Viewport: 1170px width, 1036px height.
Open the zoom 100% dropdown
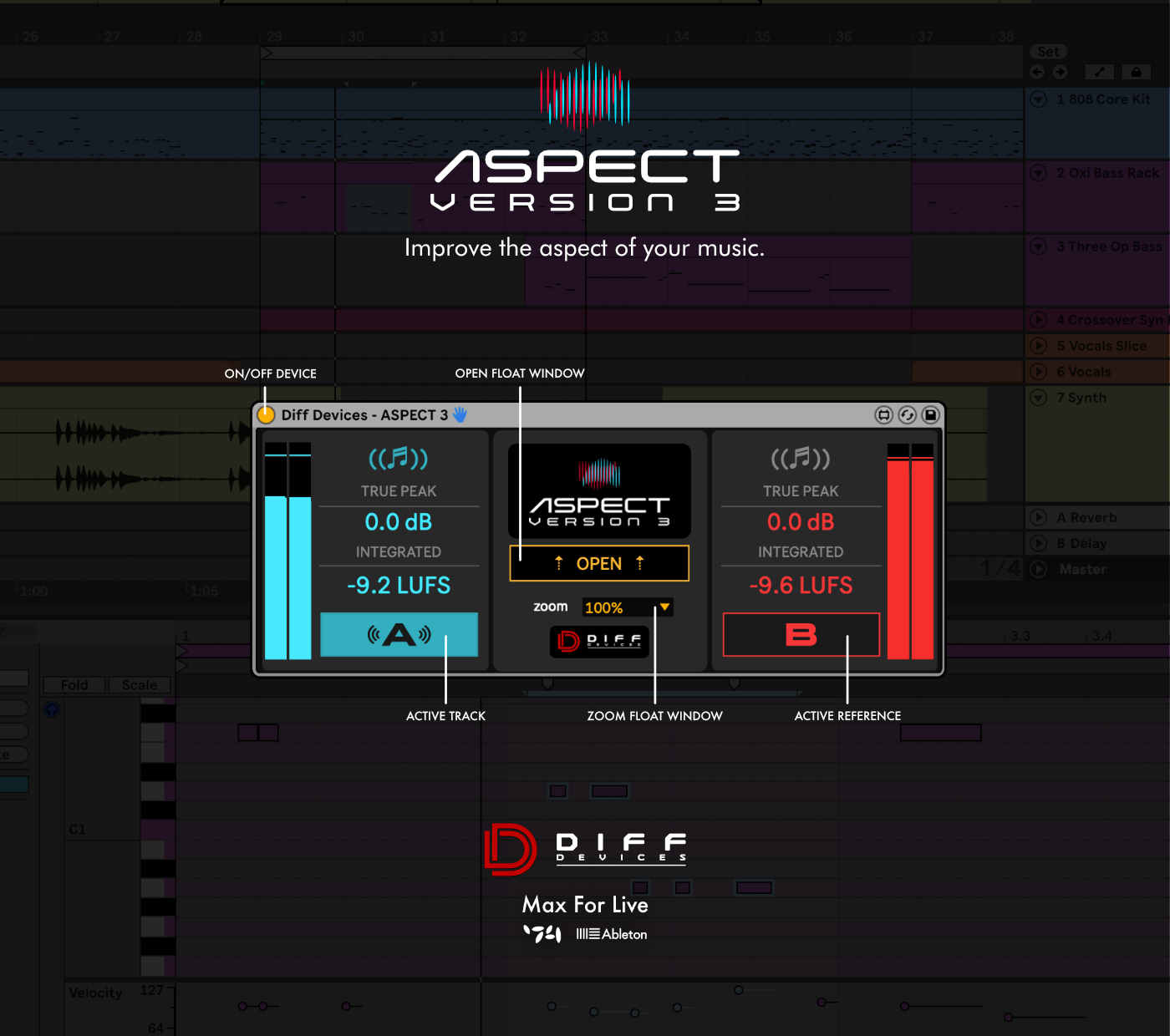point(628,607)
